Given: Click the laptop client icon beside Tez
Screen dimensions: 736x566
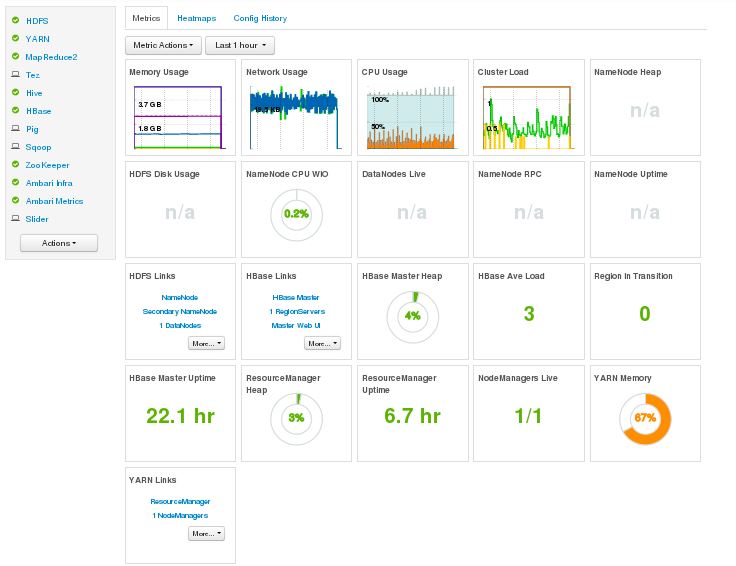Looking at the screenshot, I should (x=15, y=75).
